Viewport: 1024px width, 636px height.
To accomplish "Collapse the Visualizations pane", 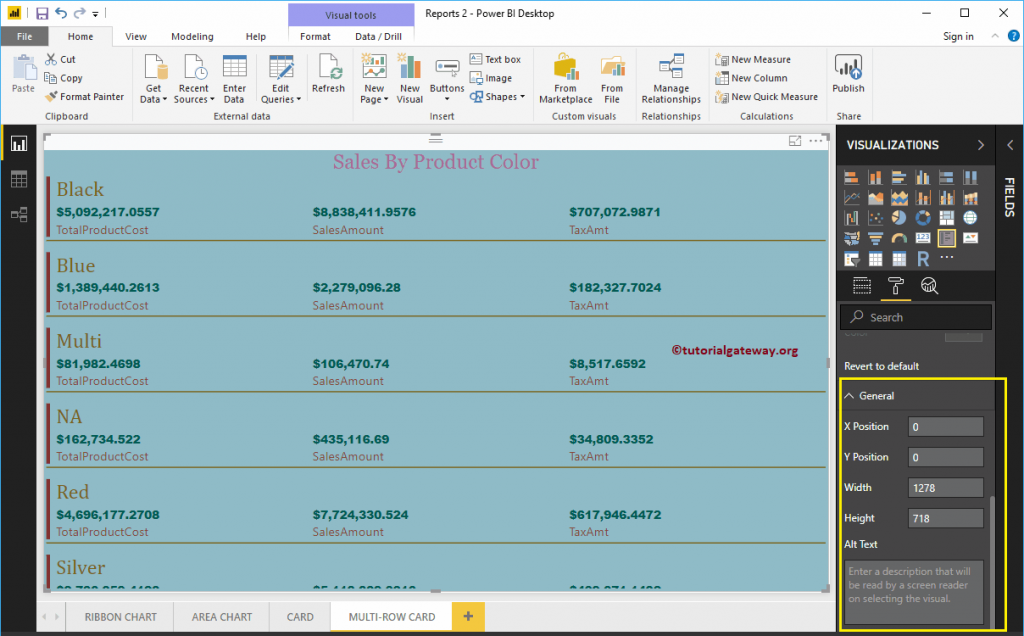I will pos(981,144).
